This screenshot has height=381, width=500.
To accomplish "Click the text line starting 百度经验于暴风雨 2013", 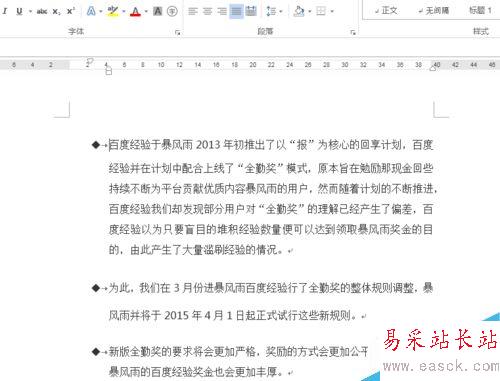I will [x=271, y=145].
